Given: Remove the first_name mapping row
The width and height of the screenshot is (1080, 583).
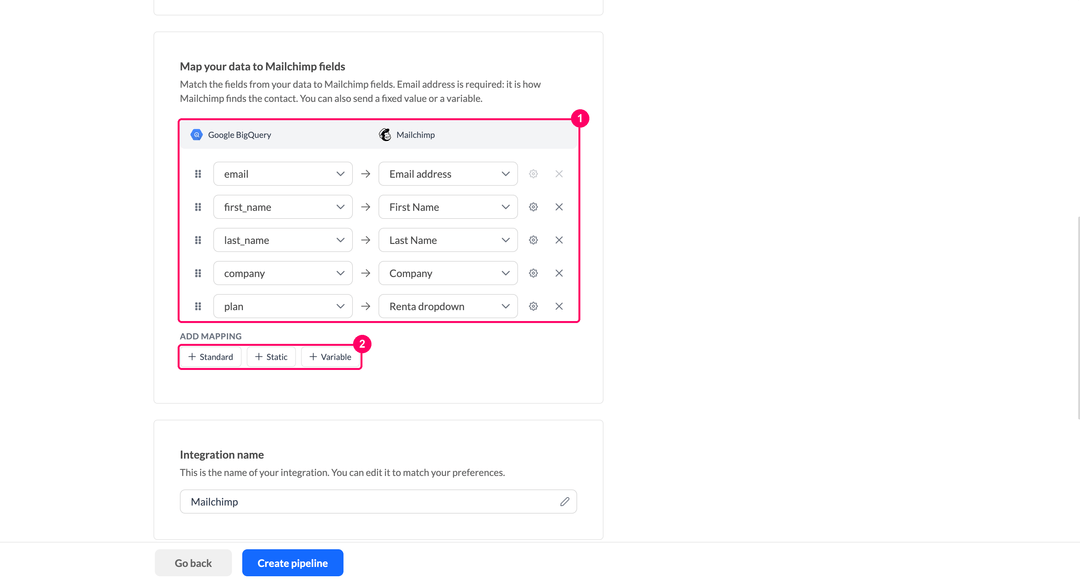Looking at the screenshot, I should point(559,207).
